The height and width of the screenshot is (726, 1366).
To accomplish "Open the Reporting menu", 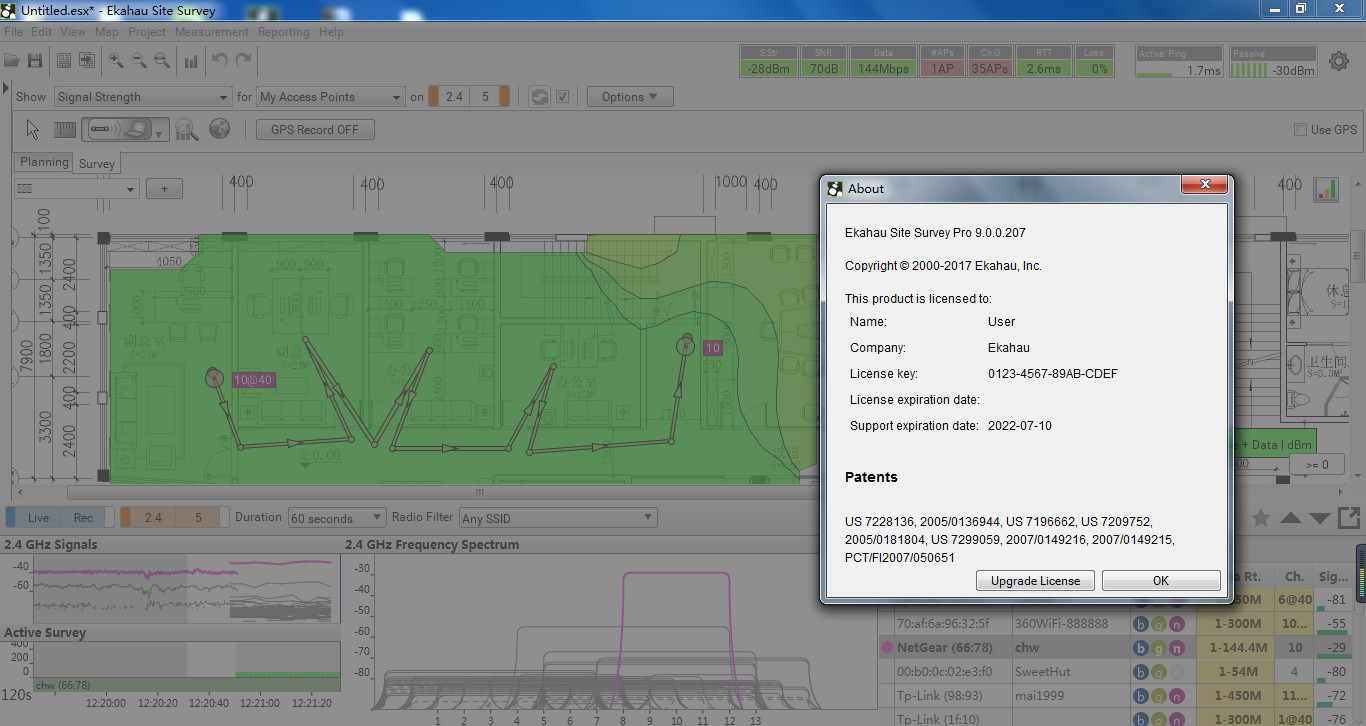I will pyautogui.click(x=284, y=32).
